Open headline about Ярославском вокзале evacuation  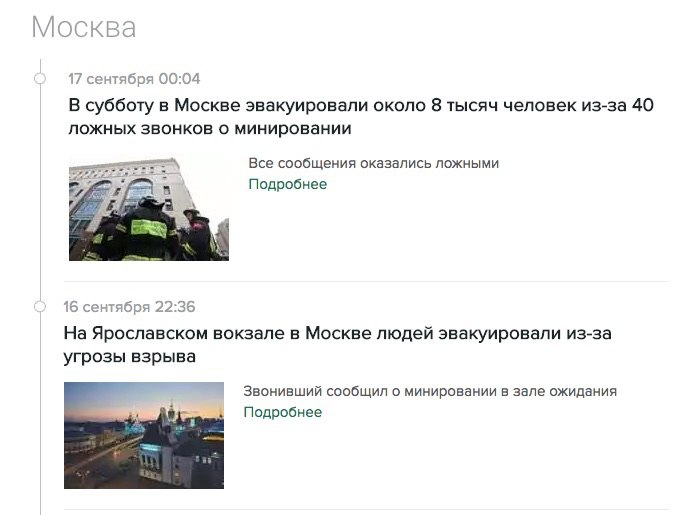pos(337,345)
